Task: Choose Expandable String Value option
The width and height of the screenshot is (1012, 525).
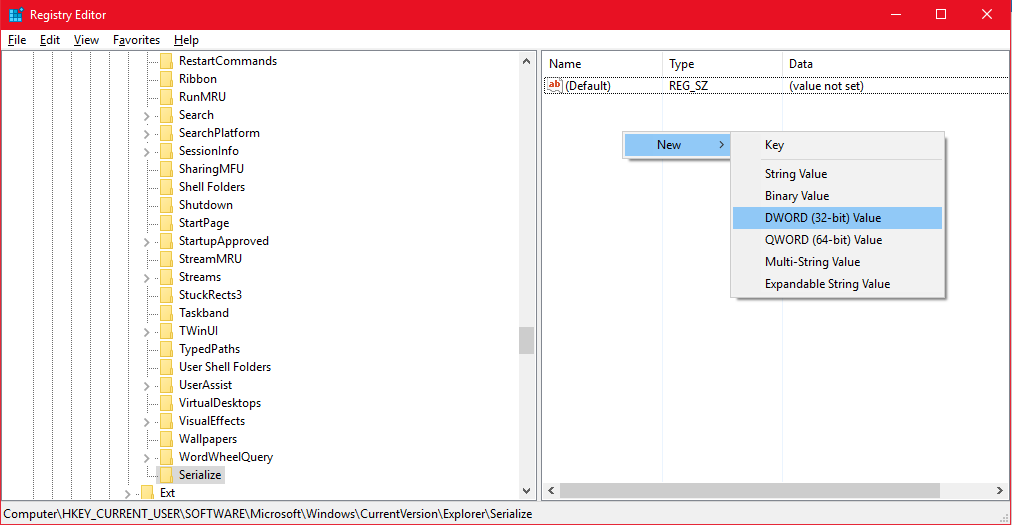Action: pyautogui.click(x=837, y=283)
